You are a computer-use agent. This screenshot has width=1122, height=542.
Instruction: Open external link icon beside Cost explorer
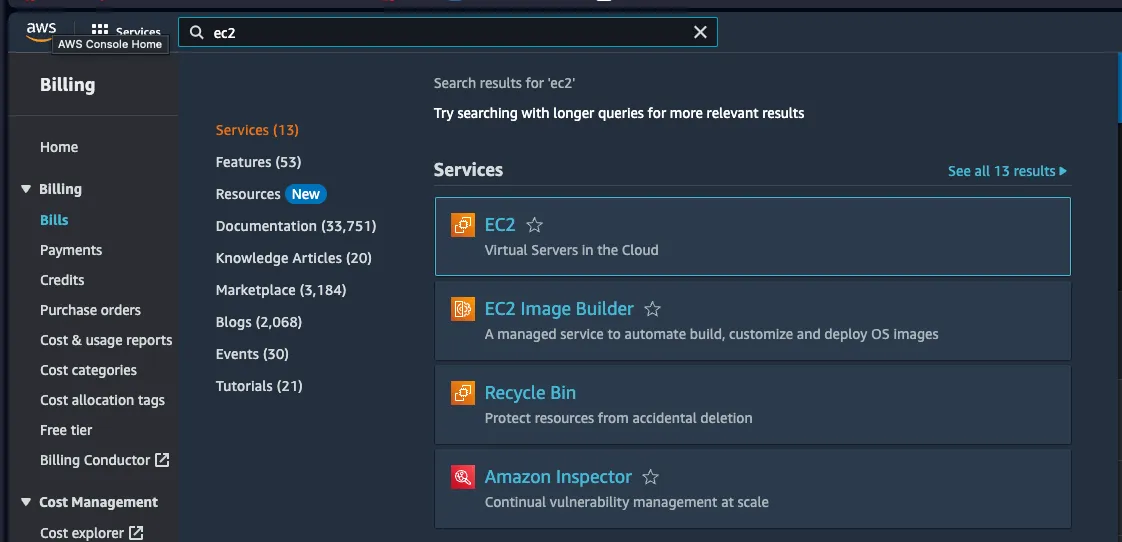[x=136, y=533]
